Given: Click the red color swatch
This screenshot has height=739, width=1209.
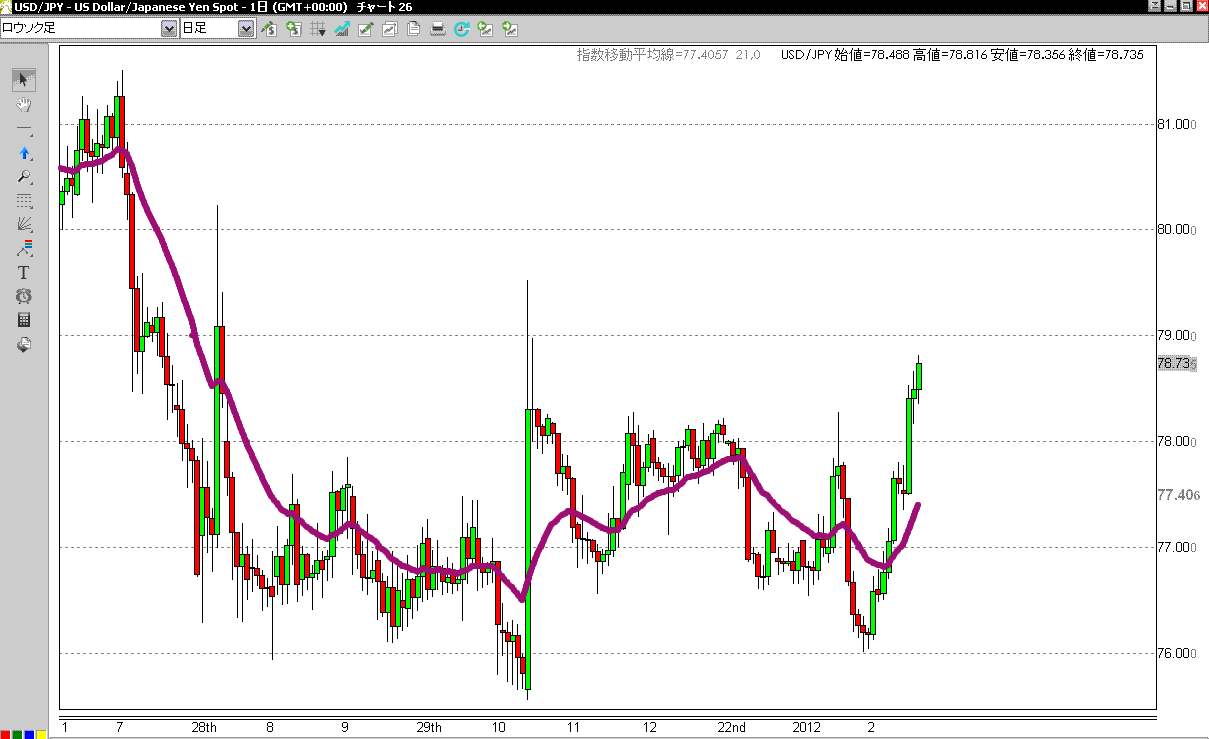Looking at the screenshot, I should (6, 734).
